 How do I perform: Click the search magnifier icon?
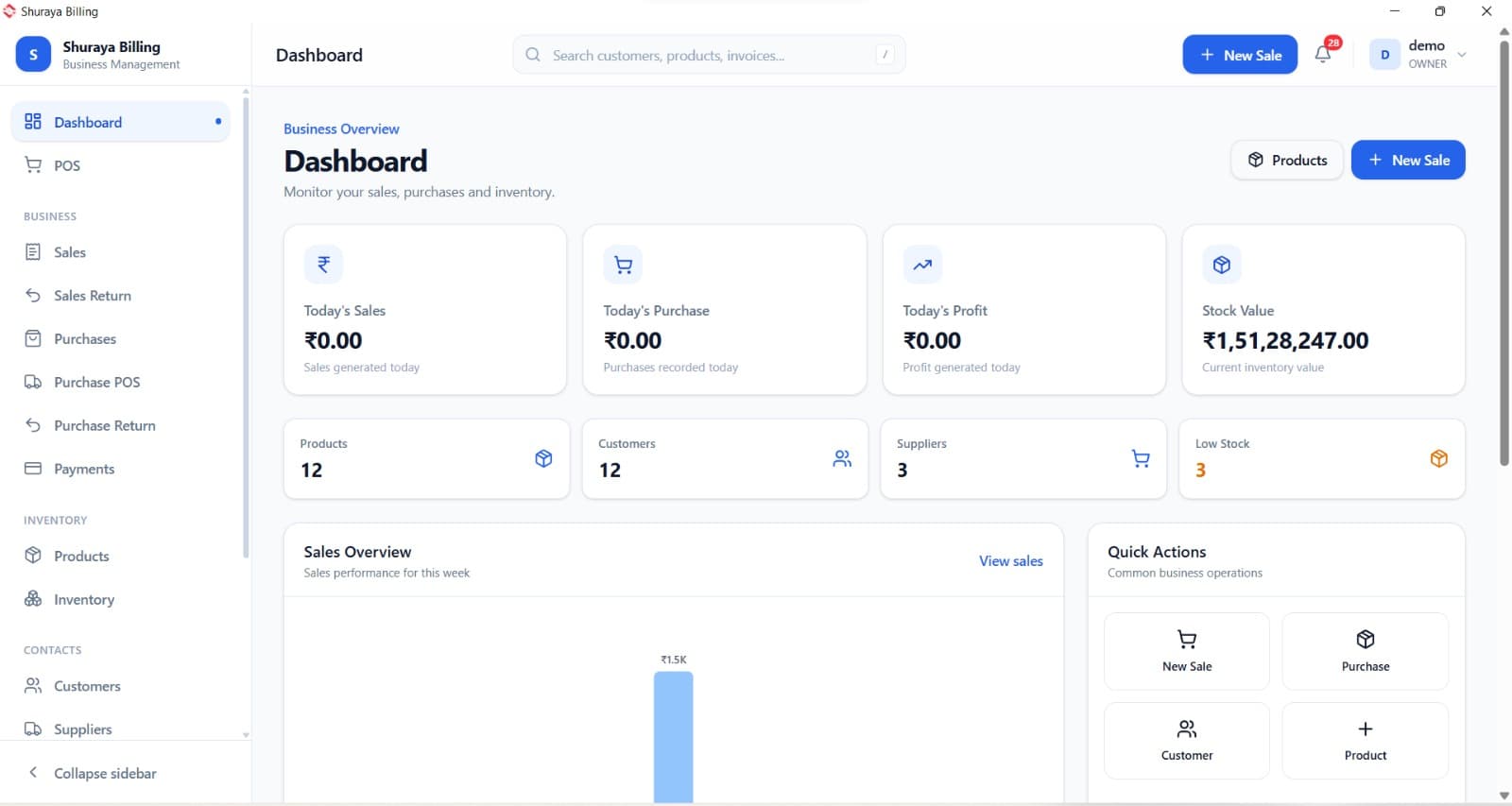coord(533,55)
